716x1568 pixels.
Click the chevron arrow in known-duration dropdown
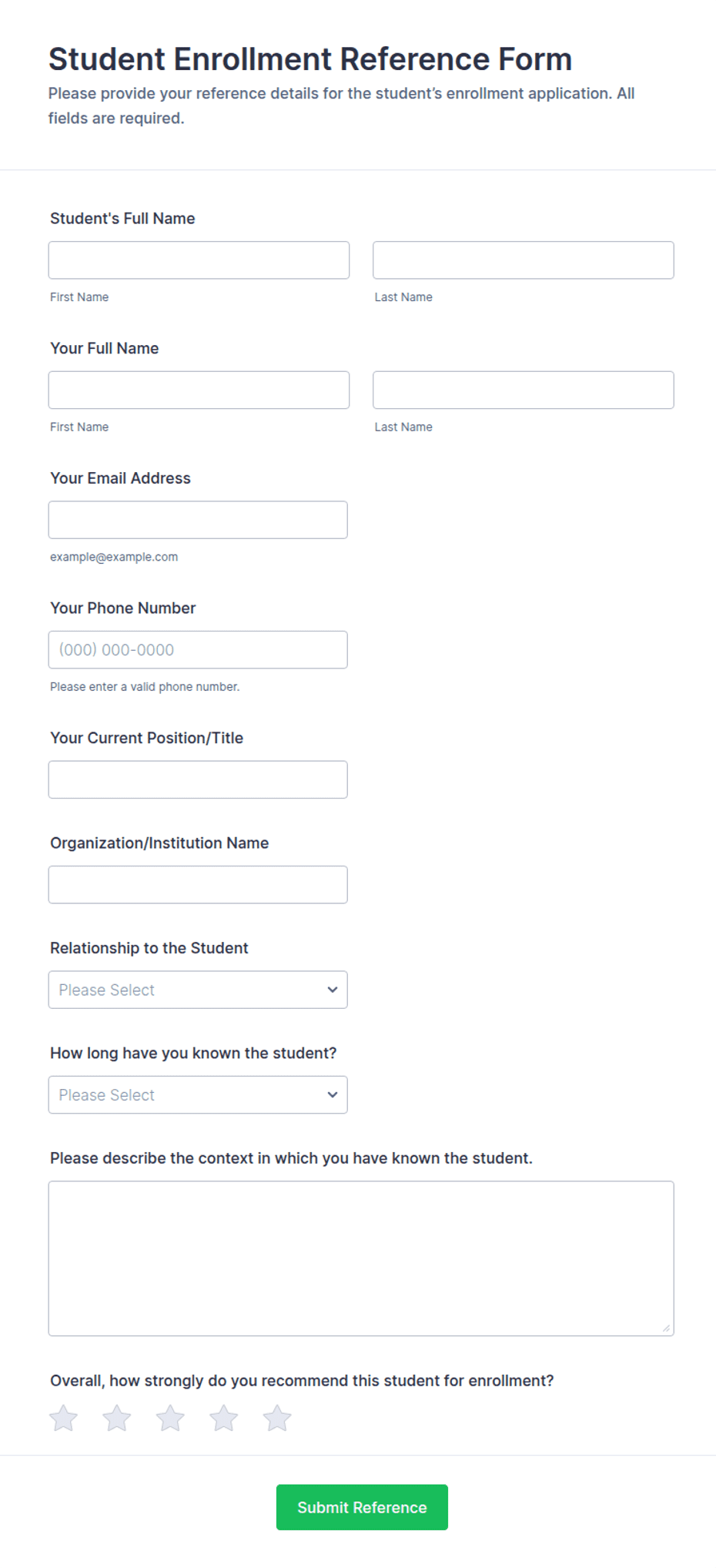click(333, 1094)
